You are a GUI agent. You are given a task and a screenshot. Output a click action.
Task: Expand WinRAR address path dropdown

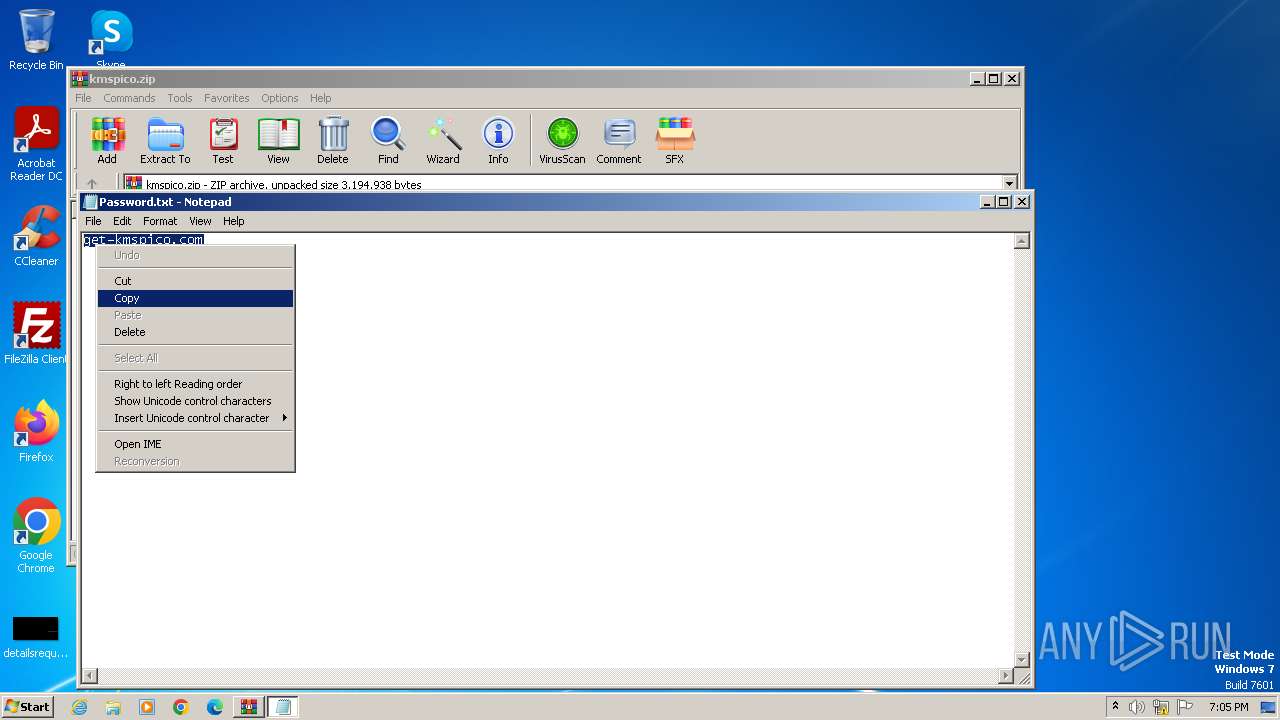click(x=1009, y=184)
